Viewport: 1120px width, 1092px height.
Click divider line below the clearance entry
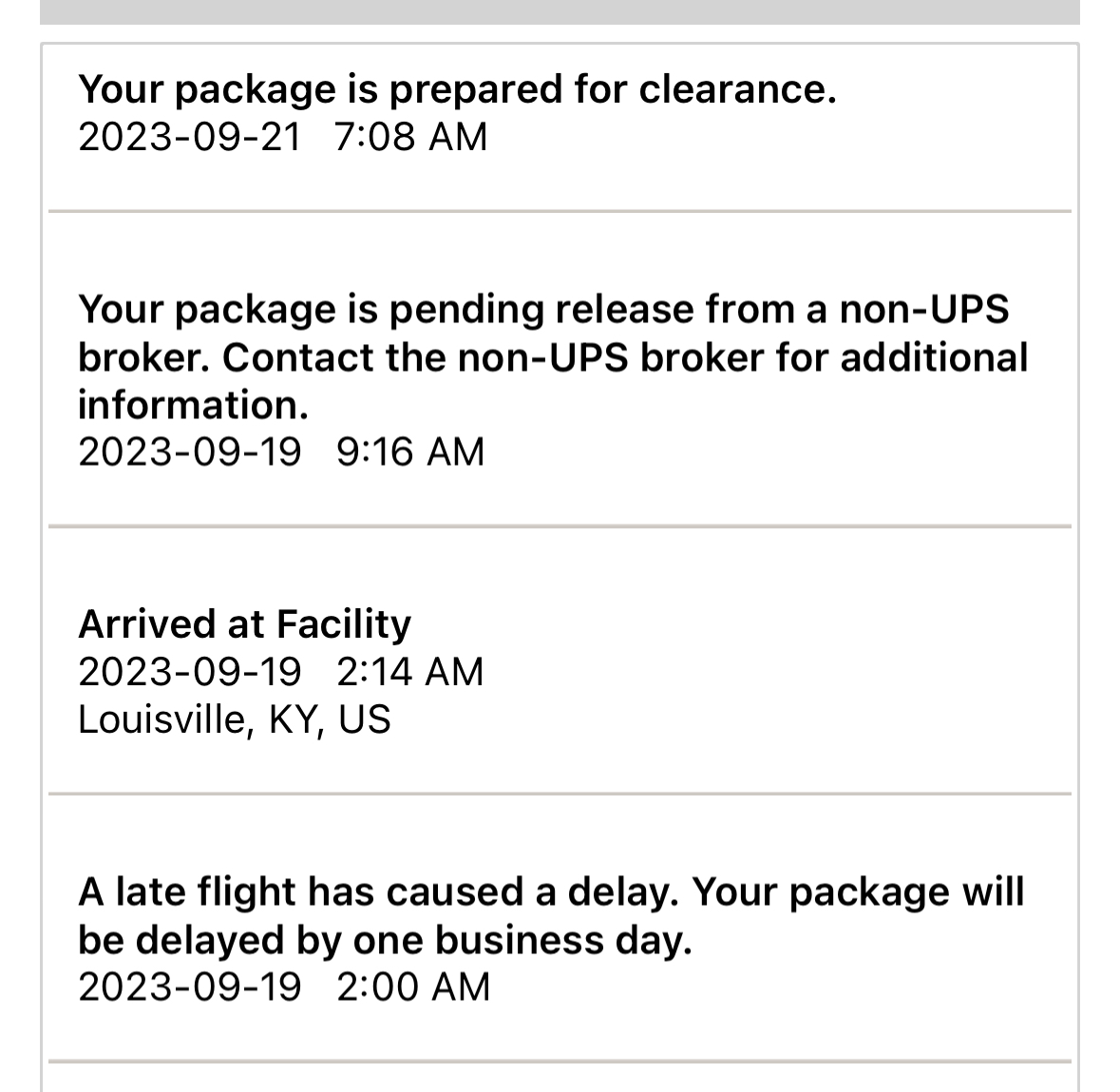pyautogui.click(x=560, y=211)
